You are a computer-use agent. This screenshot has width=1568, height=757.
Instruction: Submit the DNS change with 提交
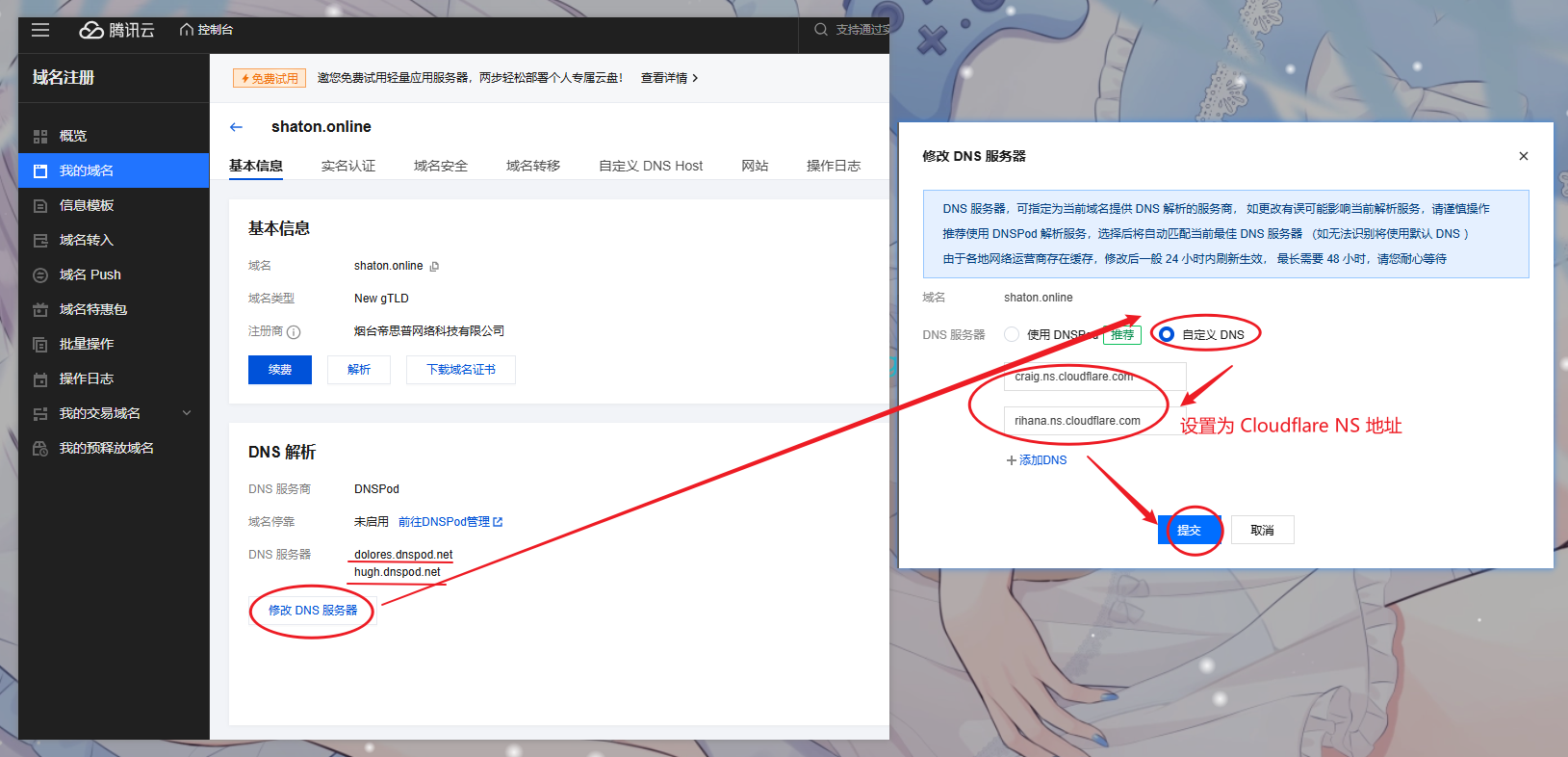1190,530
